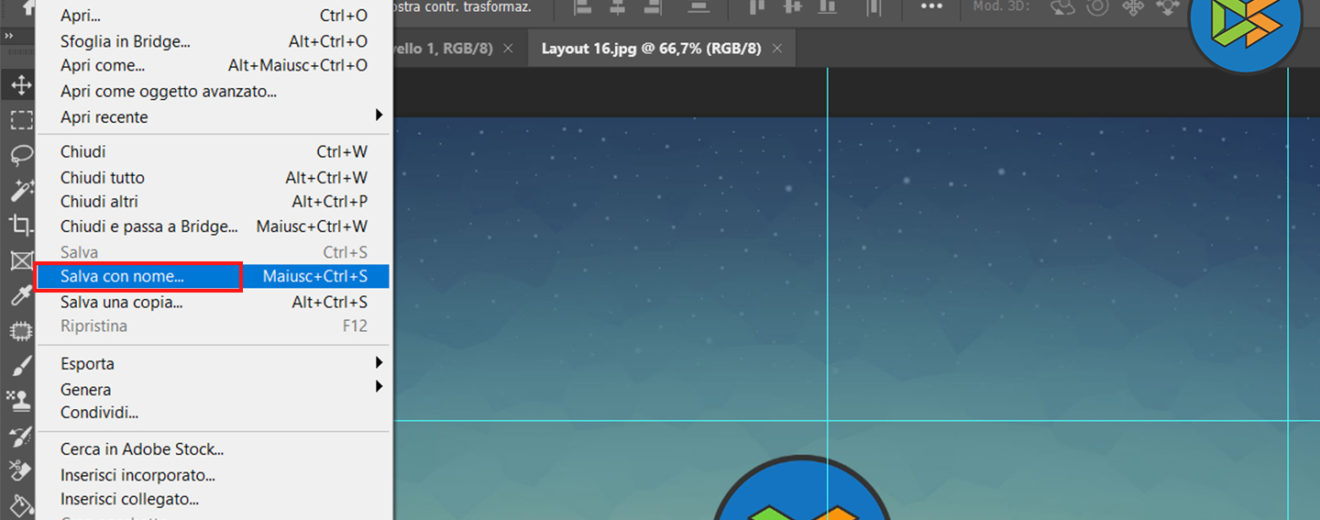Click the align left edges icon
Screen dimensions: 1320x520
tap(584, 8)
